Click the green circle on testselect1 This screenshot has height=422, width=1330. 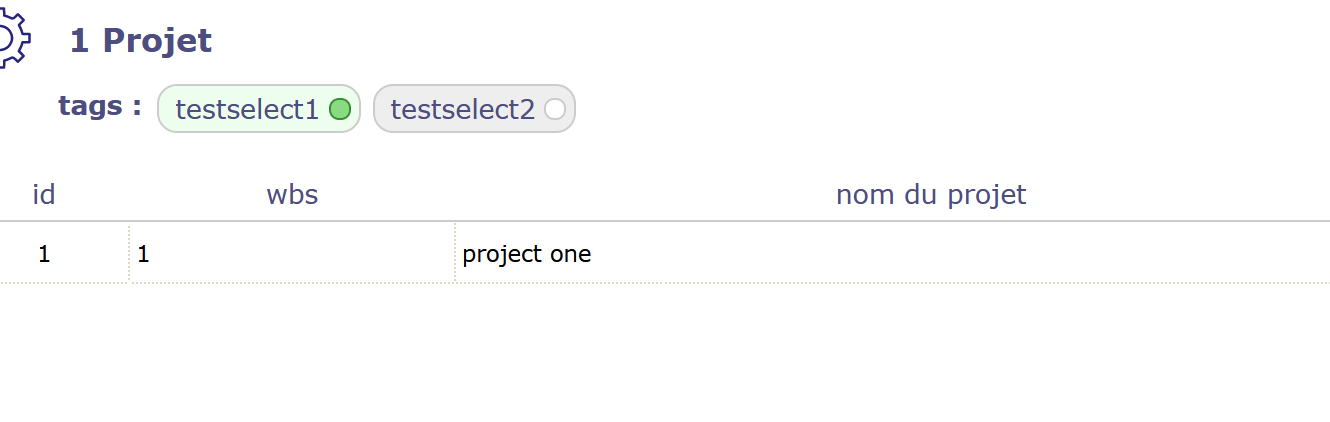340,109
